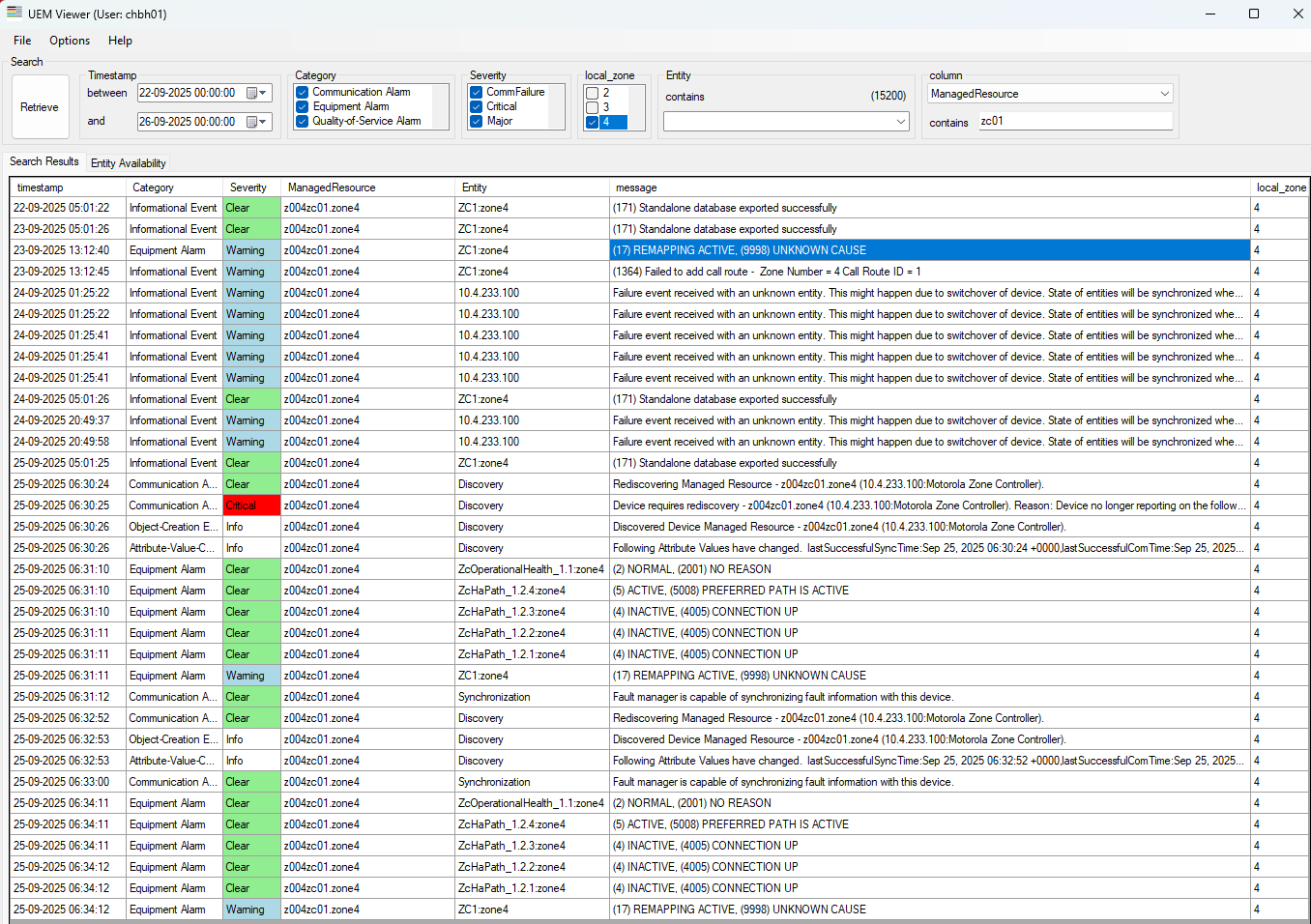Toggle the Quality-of-Service Alarm checkbox

pyautogui.click(x=303, y=121)
